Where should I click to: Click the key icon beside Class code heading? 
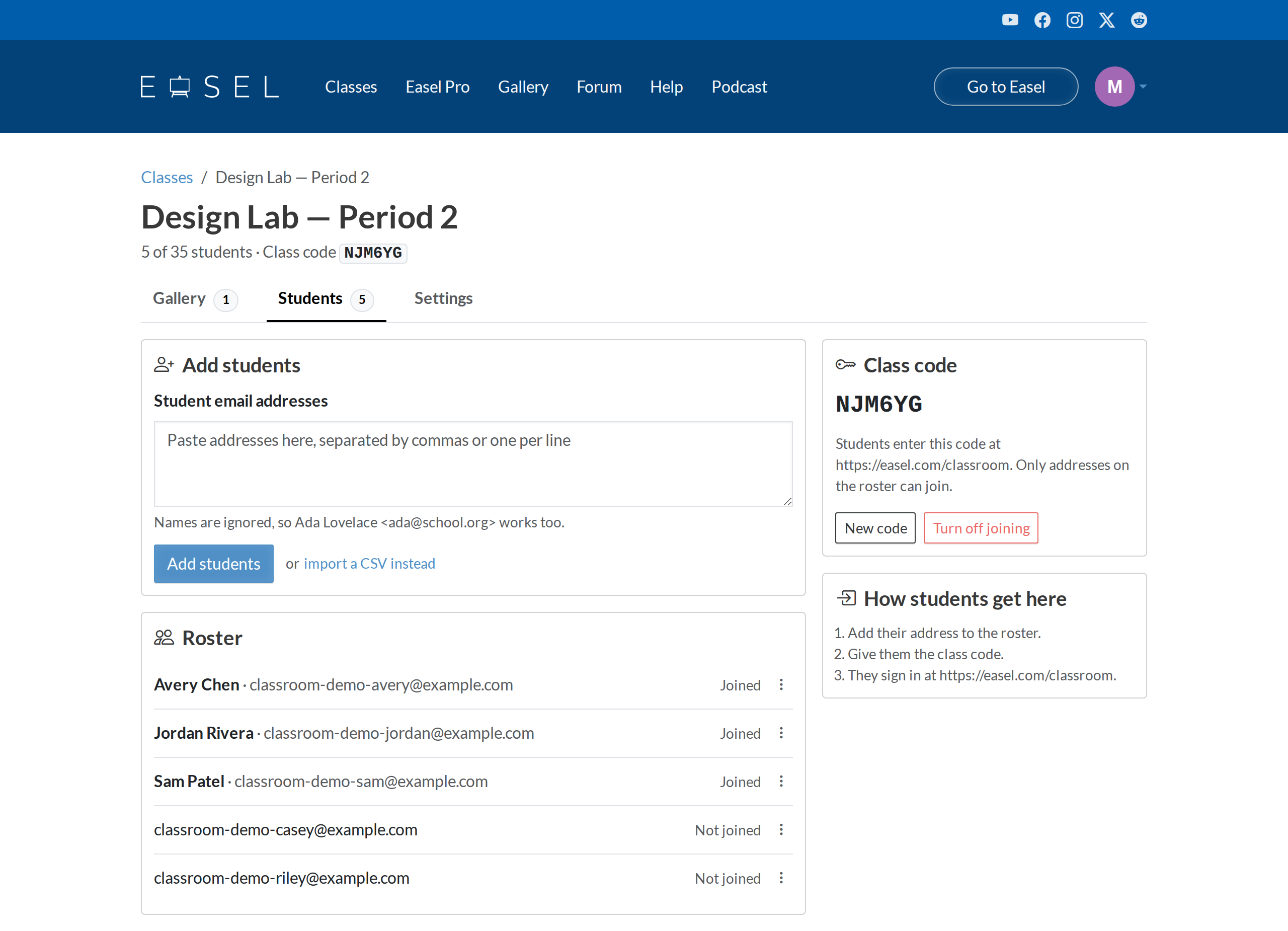845,365
